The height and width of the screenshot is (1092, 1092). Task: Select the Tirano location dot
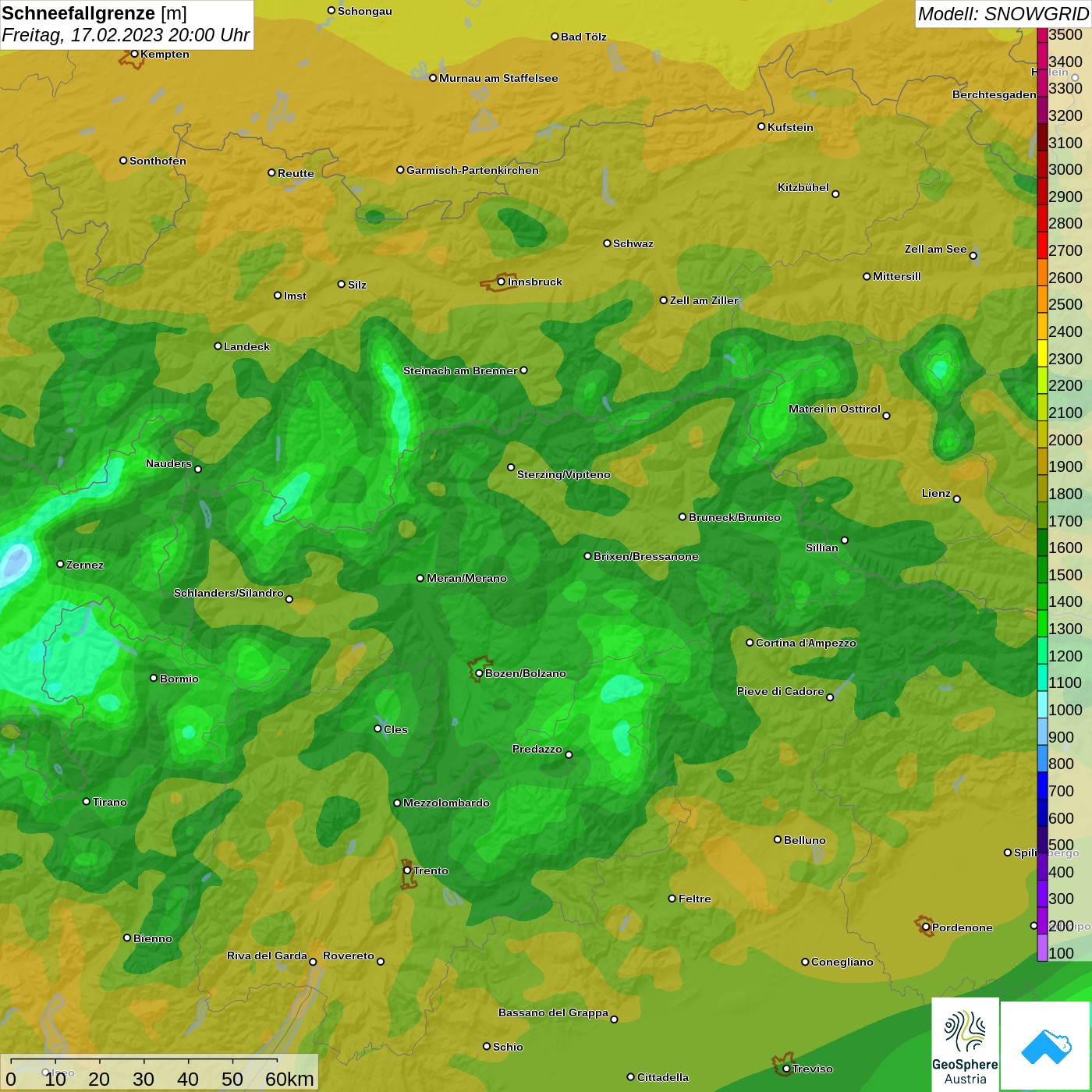pos(87,801)
